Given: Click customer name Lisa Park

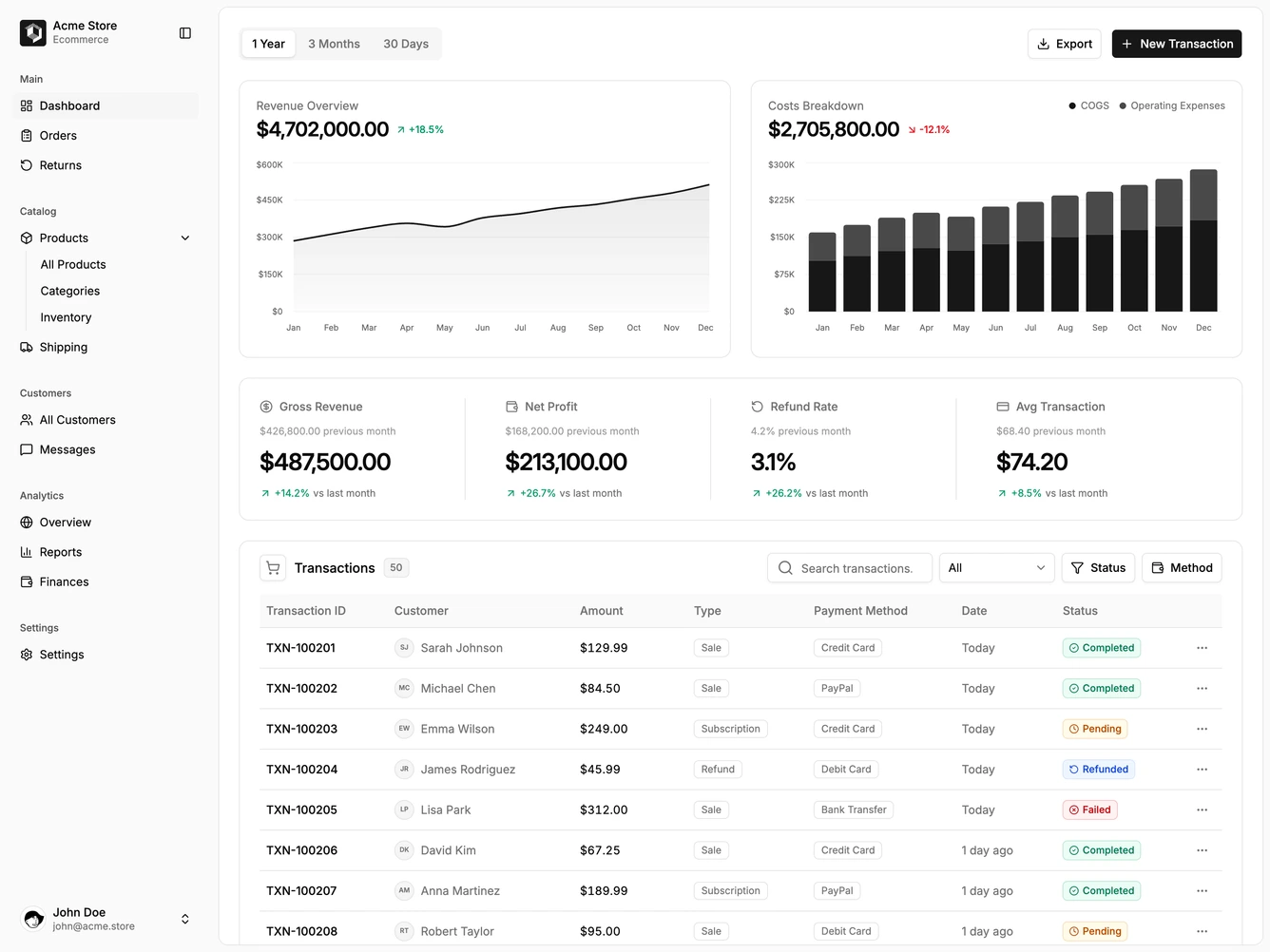Looking at the screenshot, I should point(446,810).
